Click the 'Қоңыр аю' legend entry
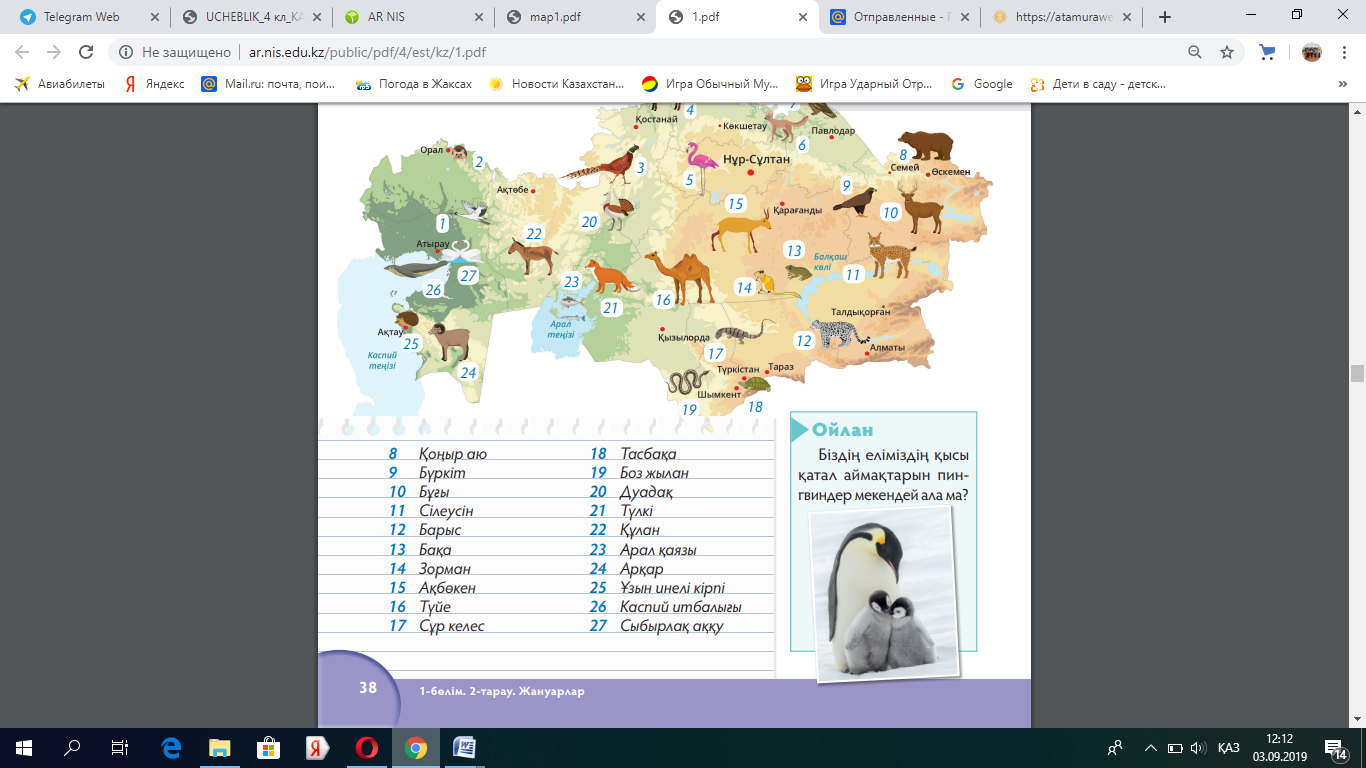 [453, 454]
